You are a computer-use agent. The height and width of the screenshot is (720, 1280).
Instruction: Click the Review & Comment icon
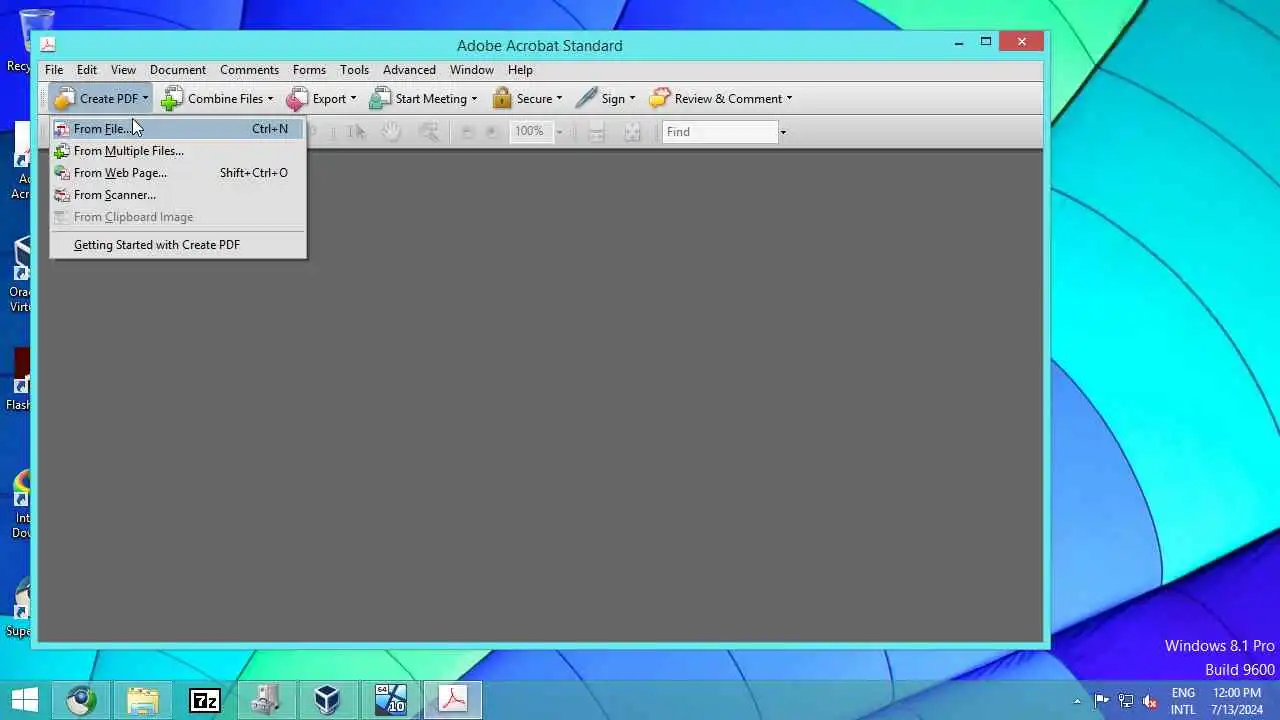click(659, 98)
